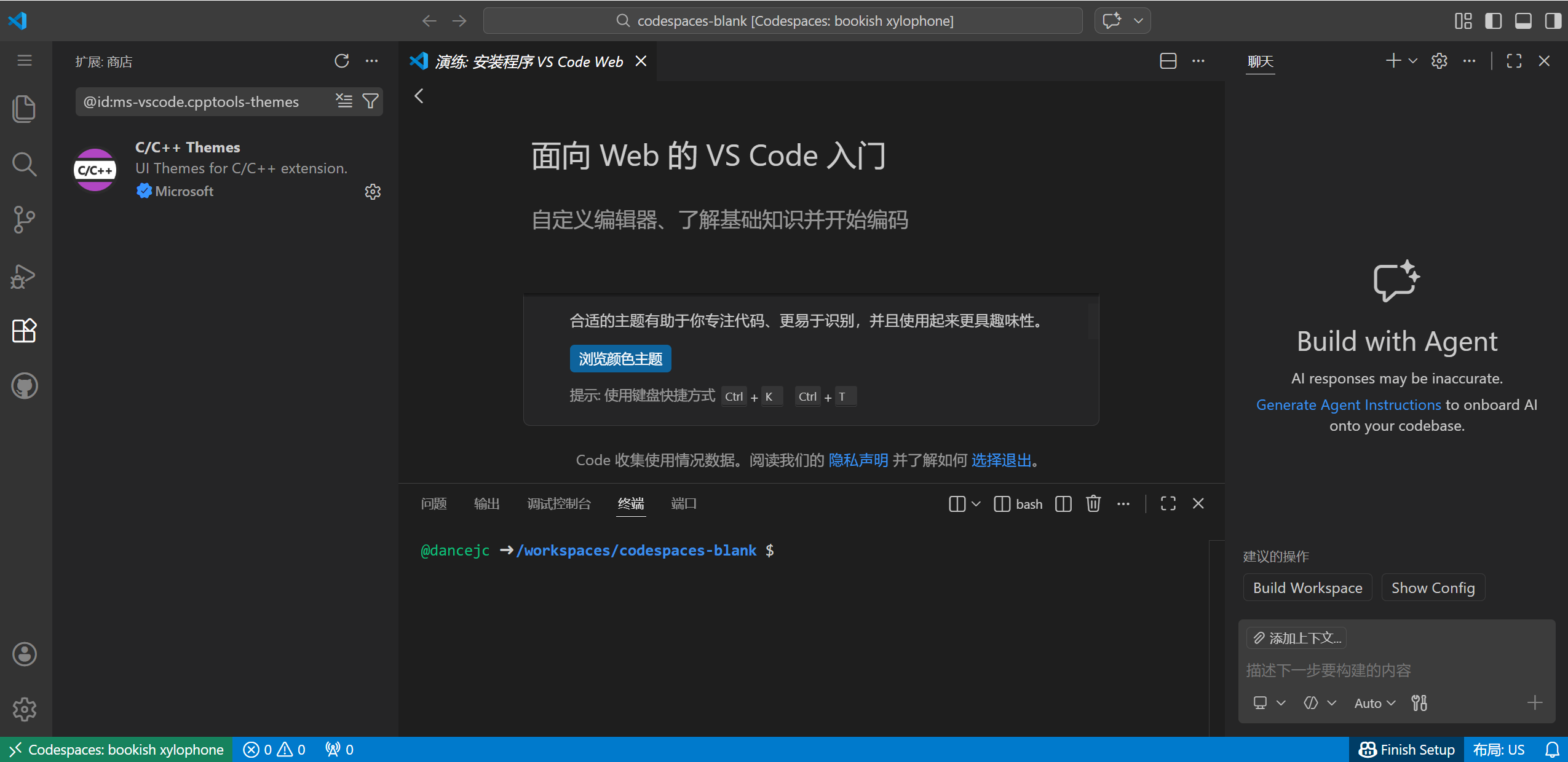
Task: Open new terminal launch profile dropdown
Action: click(976, 504)
